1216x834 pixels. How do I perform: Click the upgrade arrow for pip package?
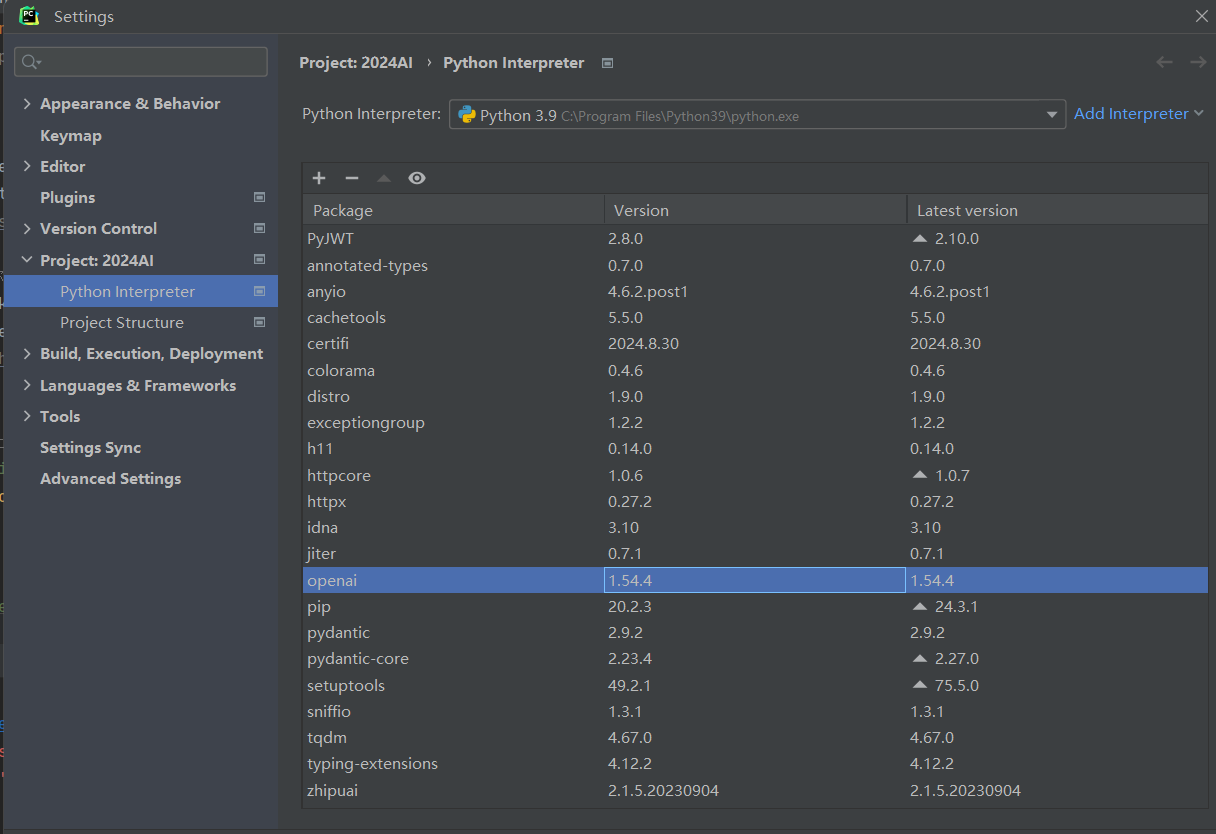click(920, 606)
